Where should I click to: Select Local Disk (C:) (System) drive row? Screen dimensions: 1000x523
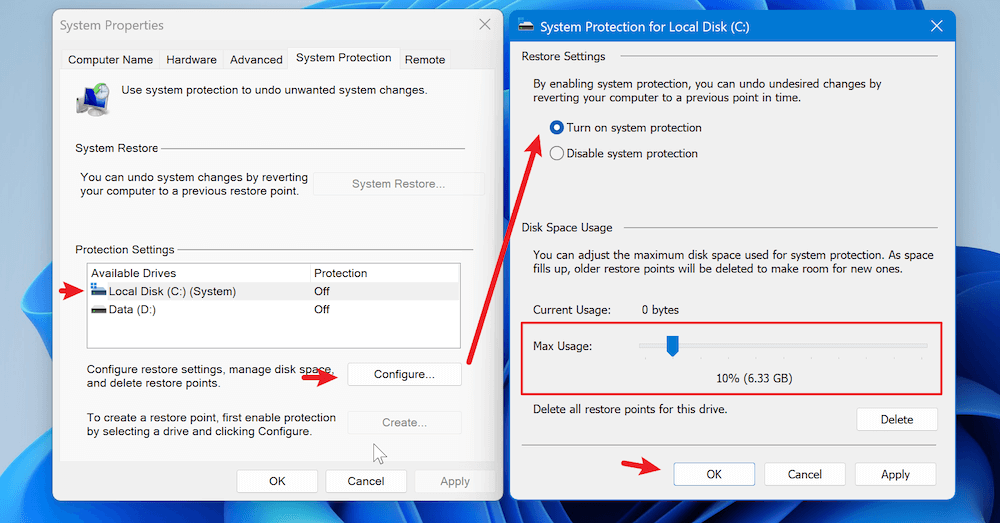pos(273,291)
